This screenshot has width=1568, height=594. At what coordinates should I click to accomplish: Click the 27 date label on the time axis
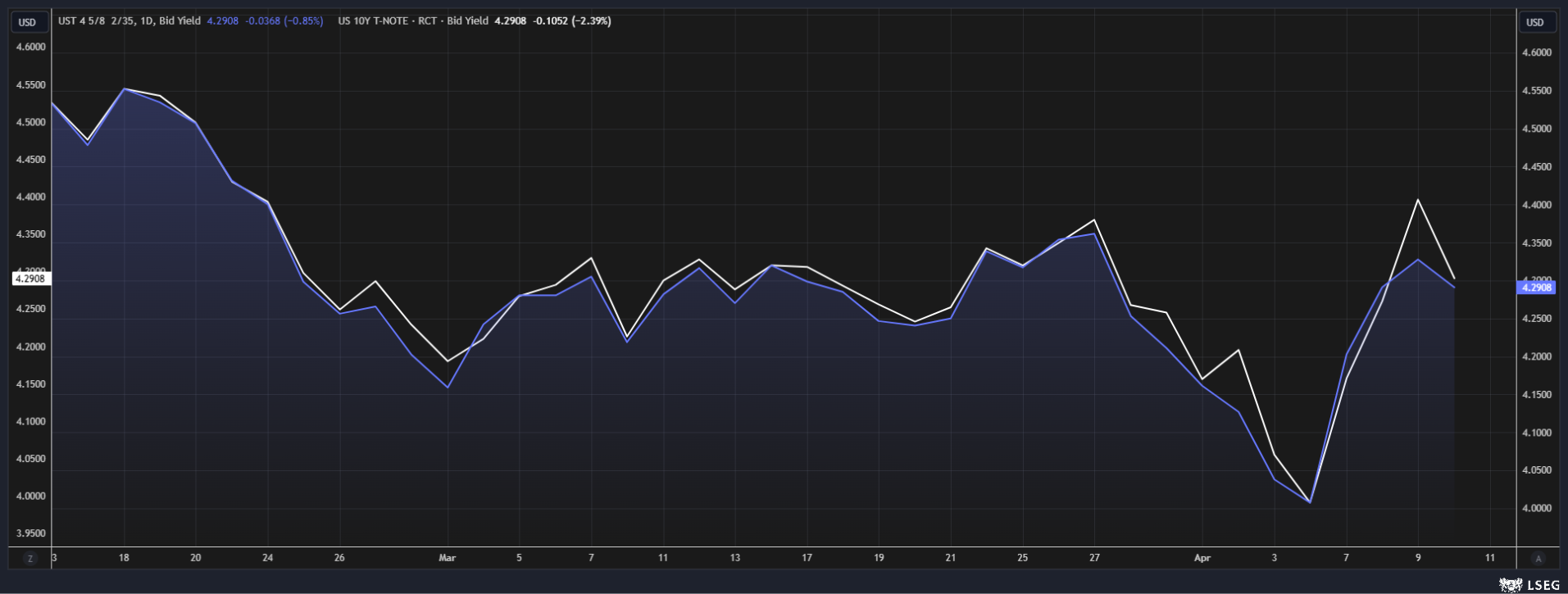pyautogui.click(x=1094, y=558)
